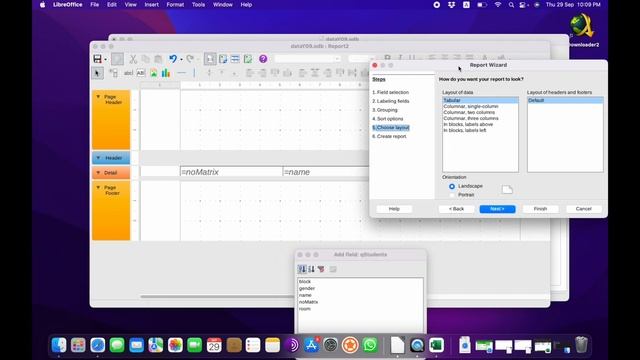Image resolution: width=640 pixels, height=360 pixels.
Task: Click the blue Next > button
Action: (x=497, y=209)
